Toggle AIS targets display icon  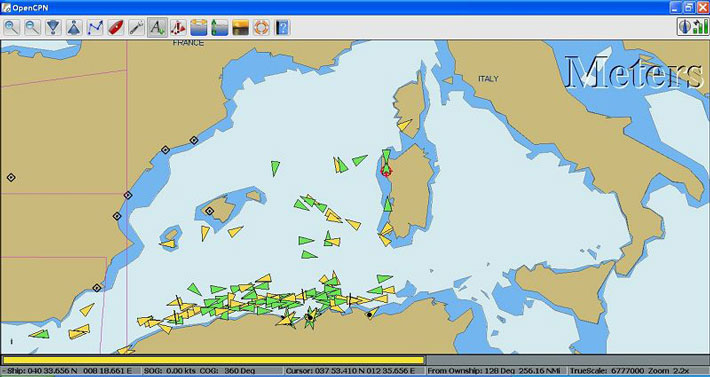[178, 28]
